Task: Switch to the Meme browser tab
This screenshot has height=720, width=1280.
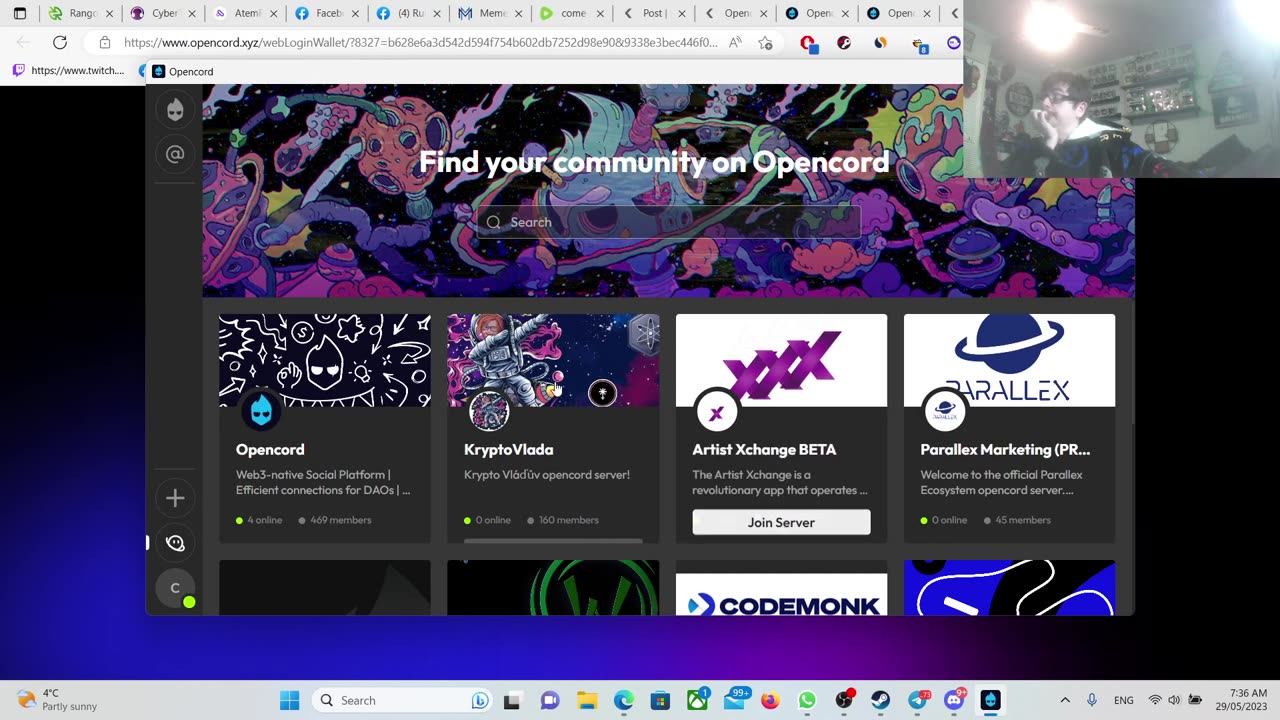Action: coord(491,13)
